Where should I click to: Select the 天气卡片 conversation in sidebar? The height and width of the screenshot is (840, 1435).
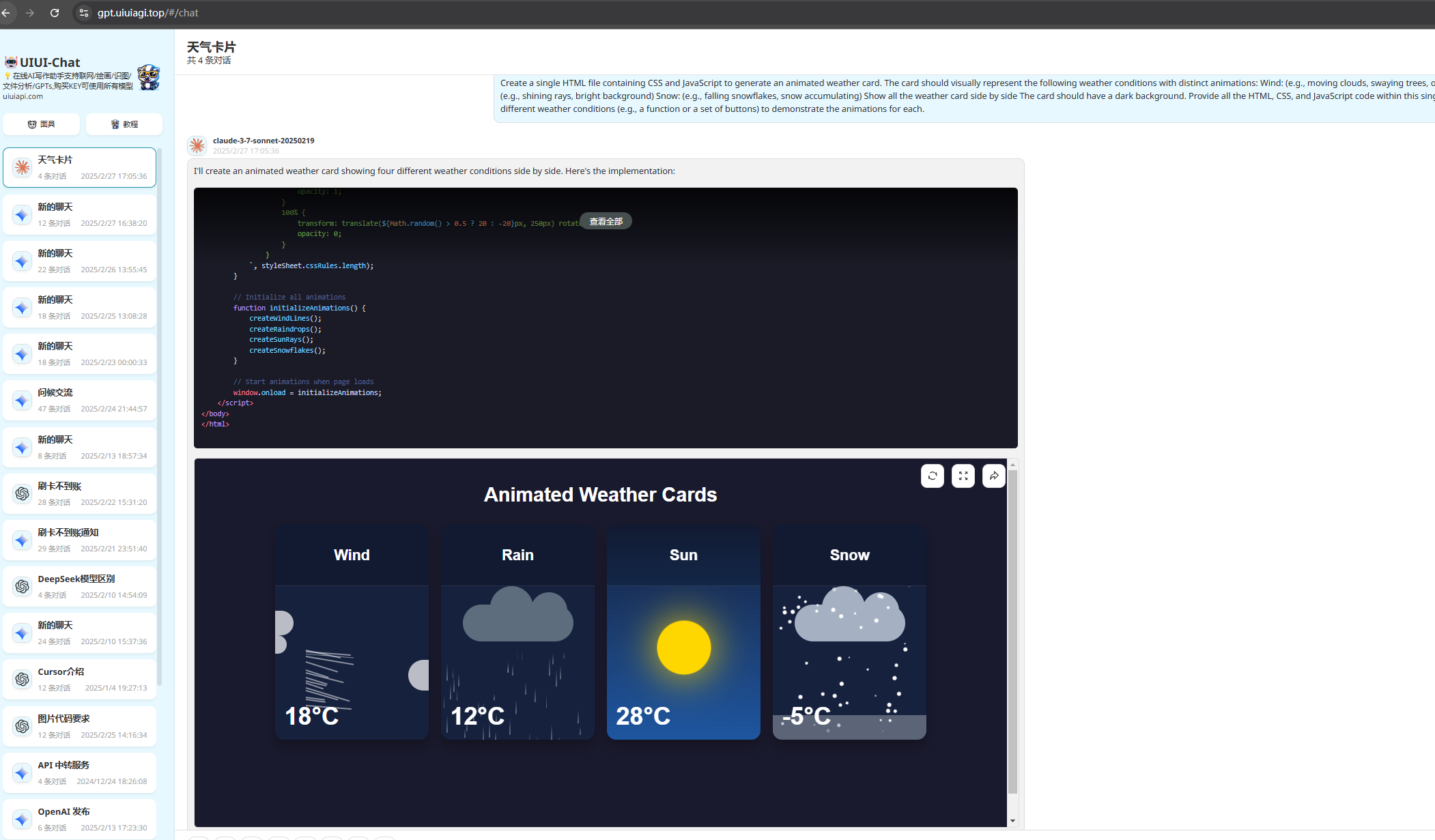[80, 167]
